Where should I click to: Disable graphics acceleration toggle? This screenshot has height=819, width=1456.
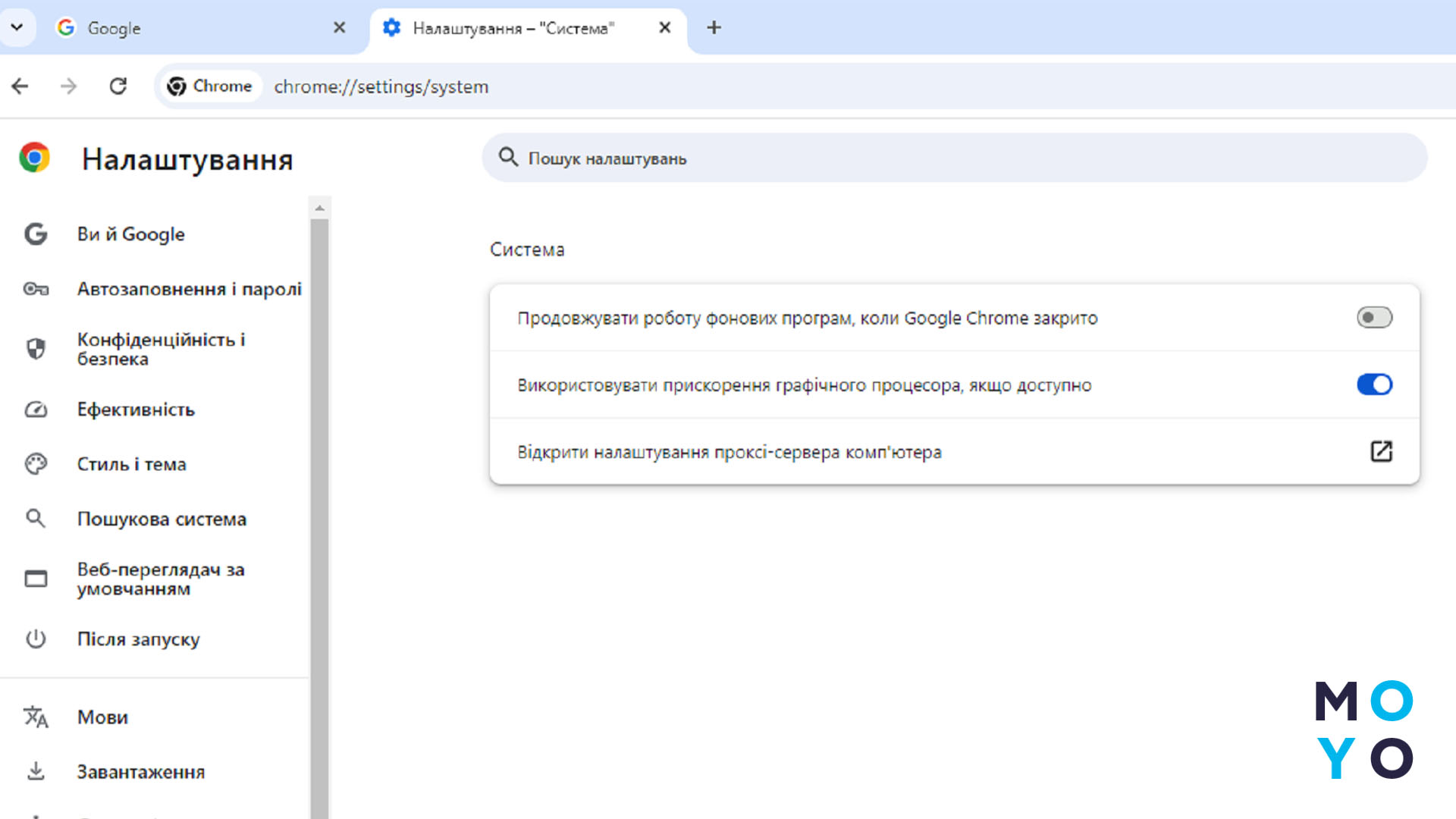click(1374, 384)
